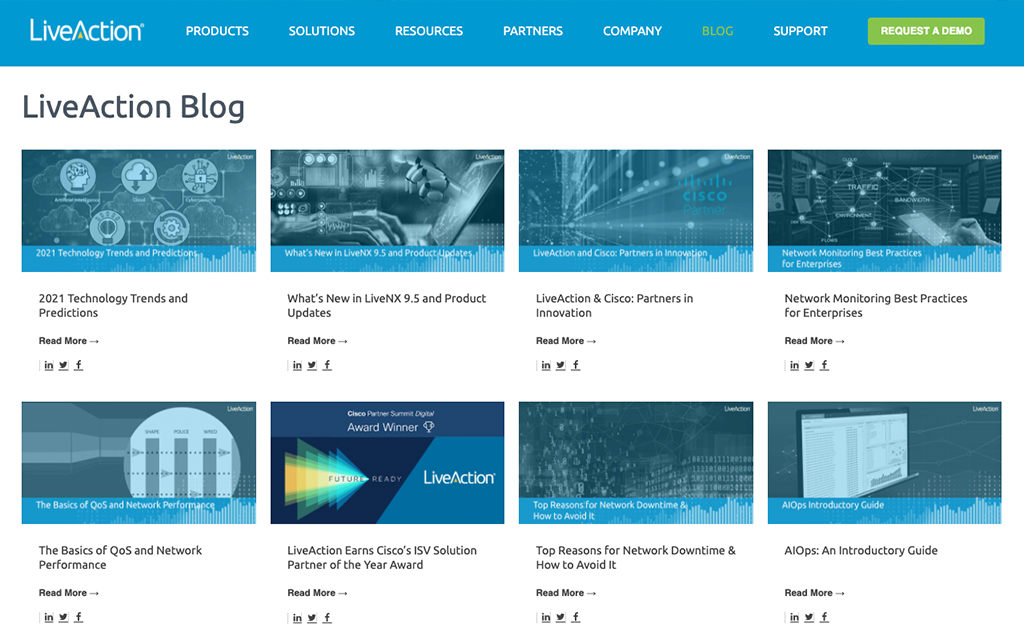The width and height of the screenshot is (1024, 640).
Task: Read More on Network Downtime post
Action: (566, 593)
